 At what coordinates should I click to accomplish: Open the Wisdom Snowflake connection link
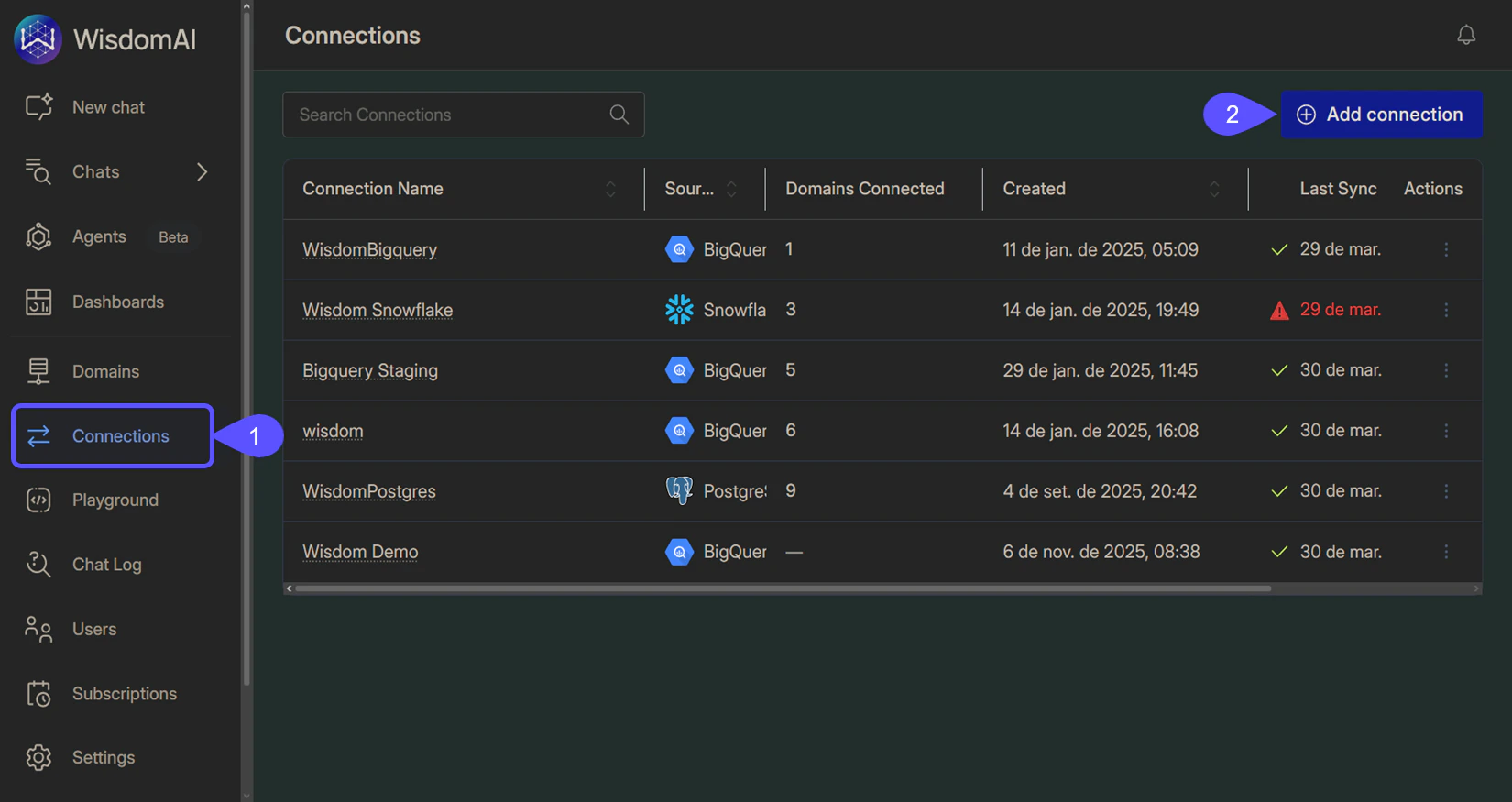pyautogui.click(x=378, y=310)
